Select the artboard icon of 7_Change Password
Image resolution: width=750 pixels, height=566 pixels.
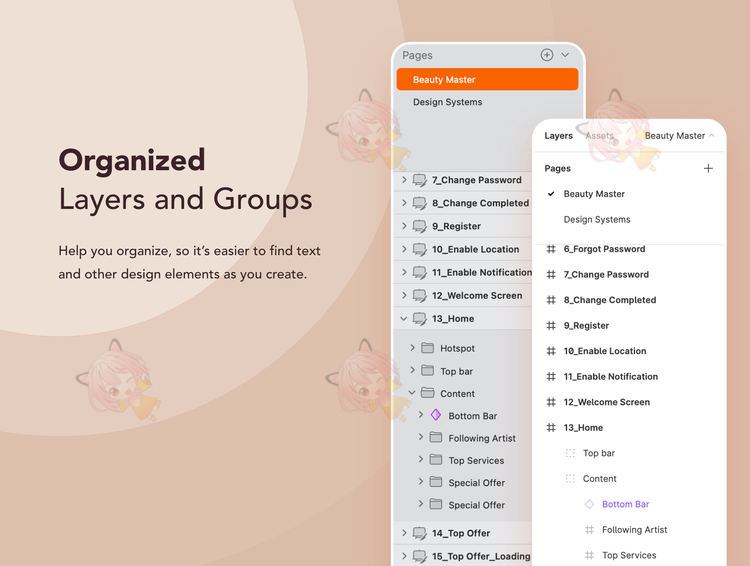pyautogui.click(x=419, y=180)
